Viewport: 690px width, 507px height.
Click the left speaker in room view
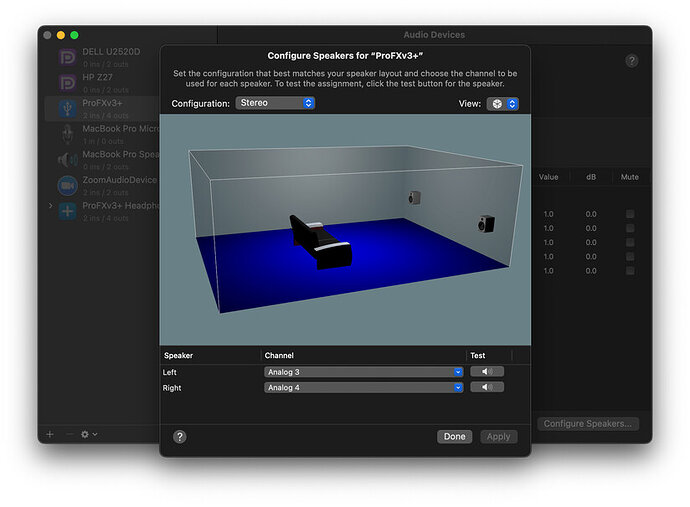pyautogui.click(x=414, y=198)
